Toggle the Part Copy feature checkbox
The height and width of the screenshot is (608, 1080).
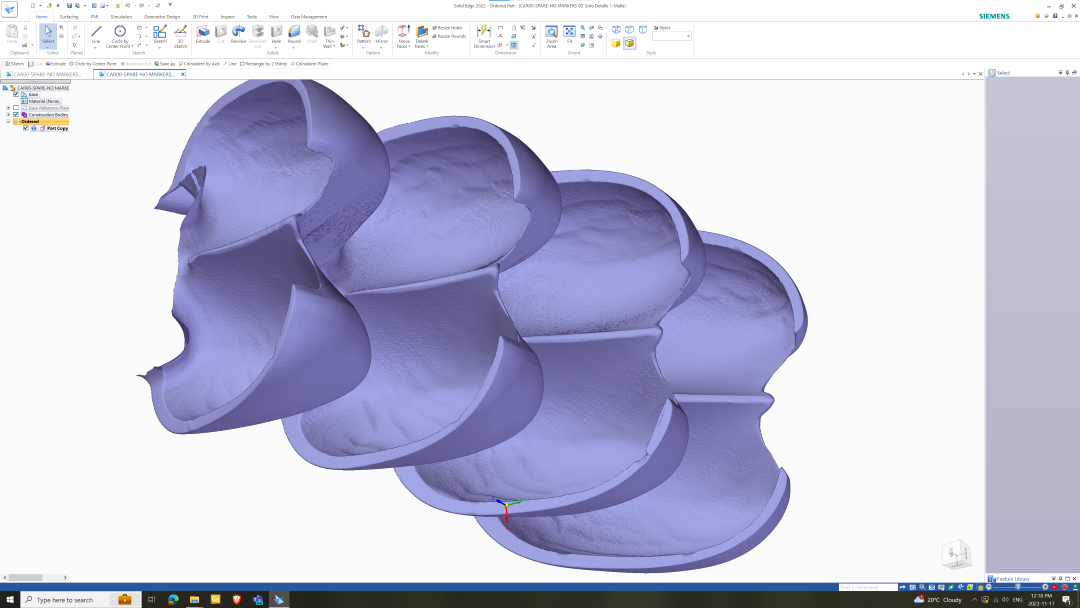coord(26,128)
